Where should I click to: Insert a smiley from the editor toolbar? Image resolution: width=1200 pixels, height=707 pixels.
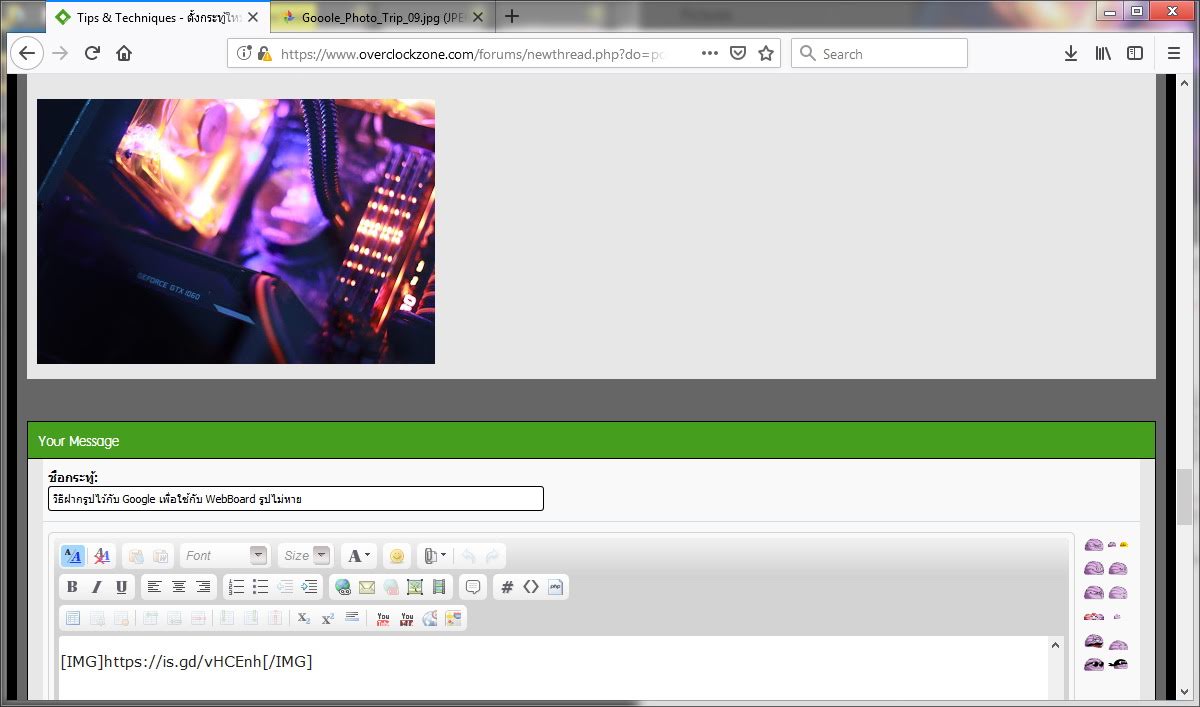tap(396, 556)
